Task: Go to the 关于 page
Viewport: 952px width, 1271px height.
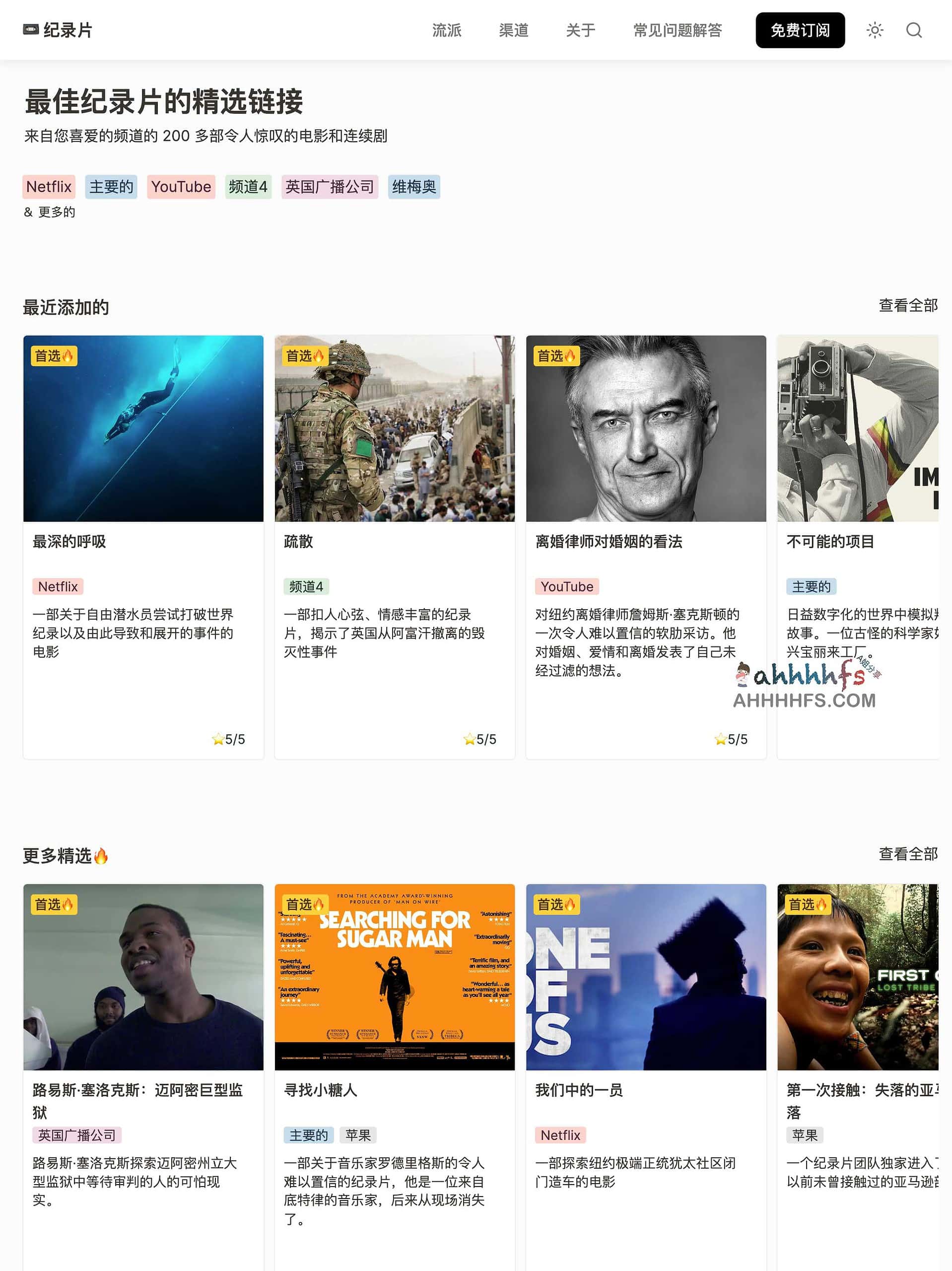Action: click(580, 30)
